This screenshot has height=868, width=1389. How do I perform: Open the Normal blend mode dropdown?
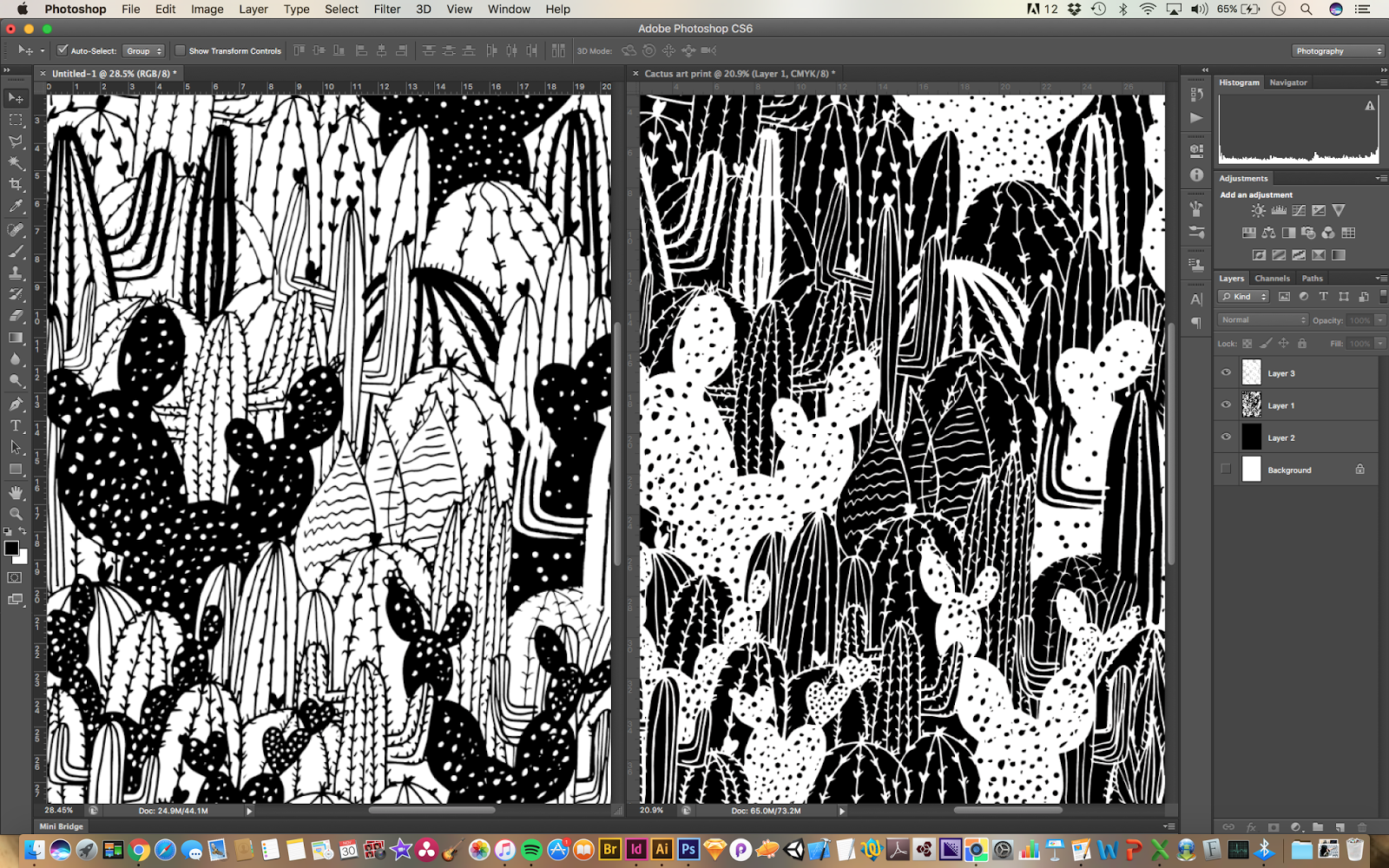pyautogui.click(x=1263, y=320)
